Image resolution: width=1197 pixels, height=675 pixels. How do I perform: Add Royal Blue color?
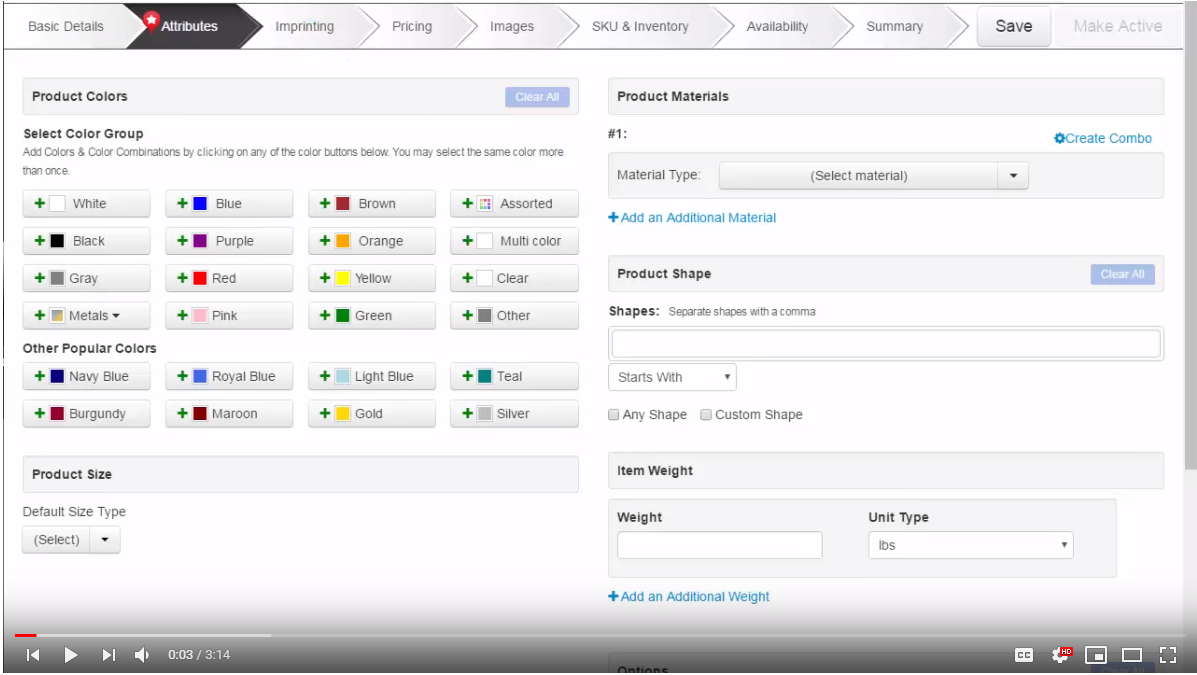coord(229,376)
